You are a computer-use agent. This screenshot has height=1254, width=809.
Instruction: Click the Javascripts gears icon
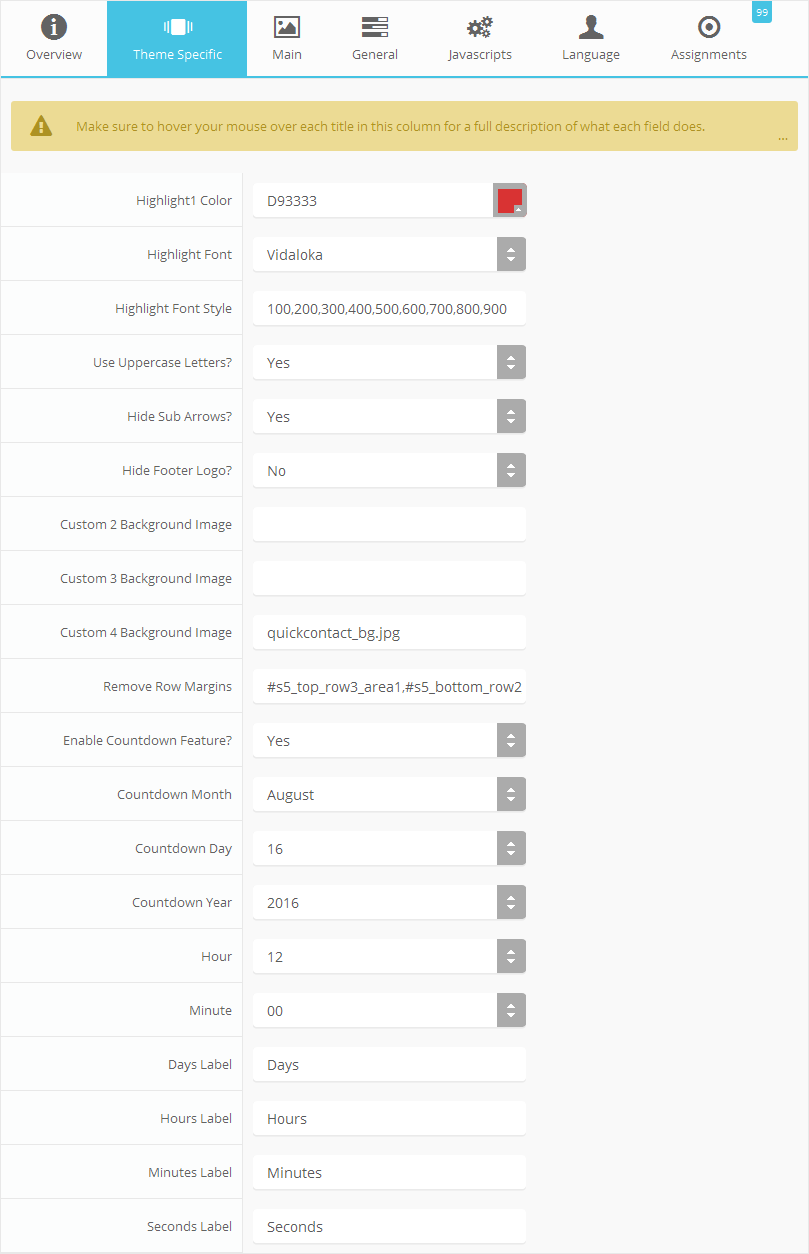point(479,27)
